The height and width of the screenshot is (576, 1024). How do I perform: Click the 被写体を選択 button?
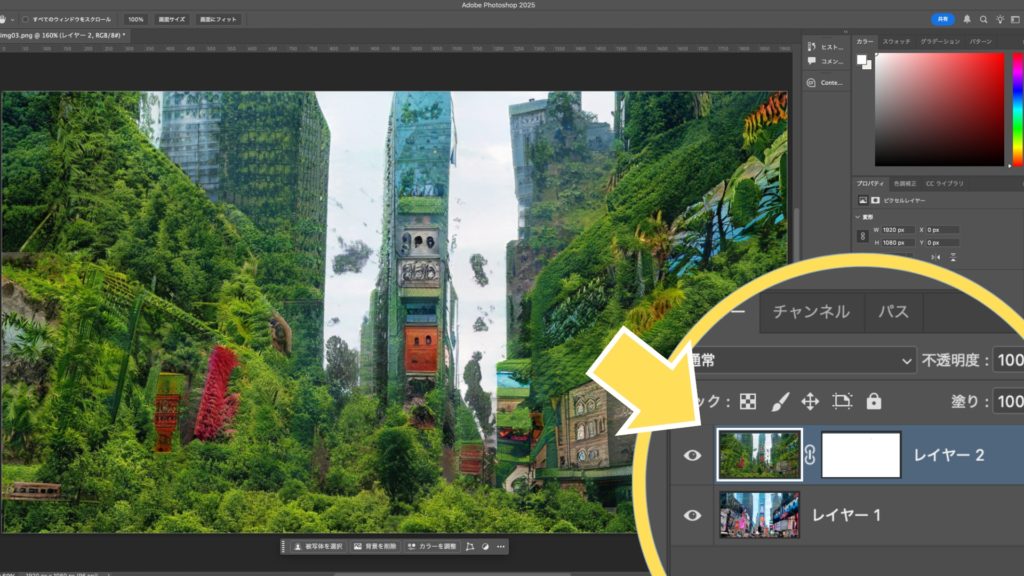click(318, 547)
